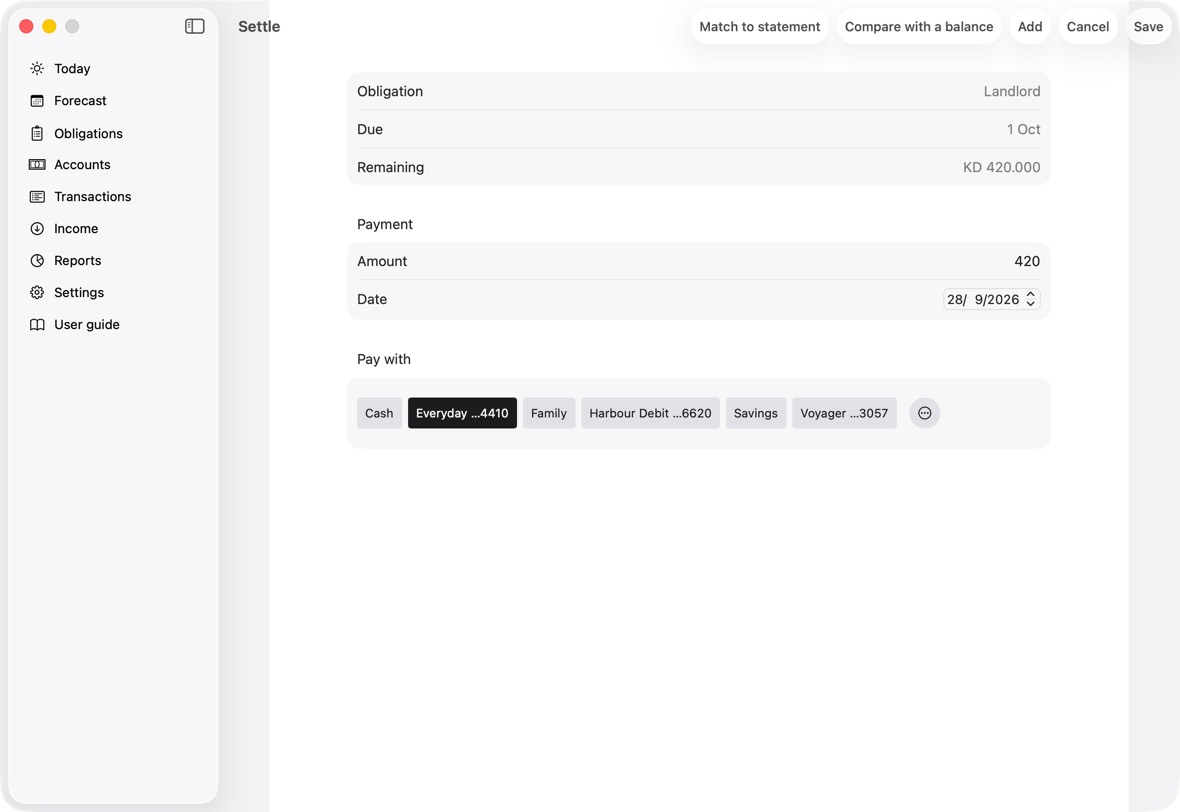Open Income via its download-arrow icon

pyautogui.click(x=37, y=229)
